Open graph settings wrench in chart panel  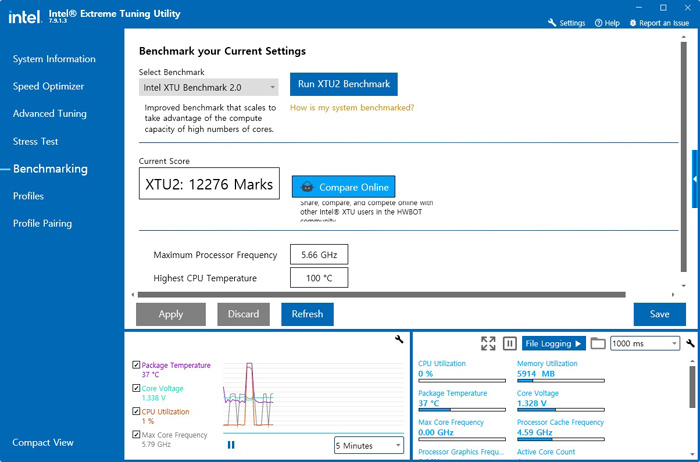[399, 339]
